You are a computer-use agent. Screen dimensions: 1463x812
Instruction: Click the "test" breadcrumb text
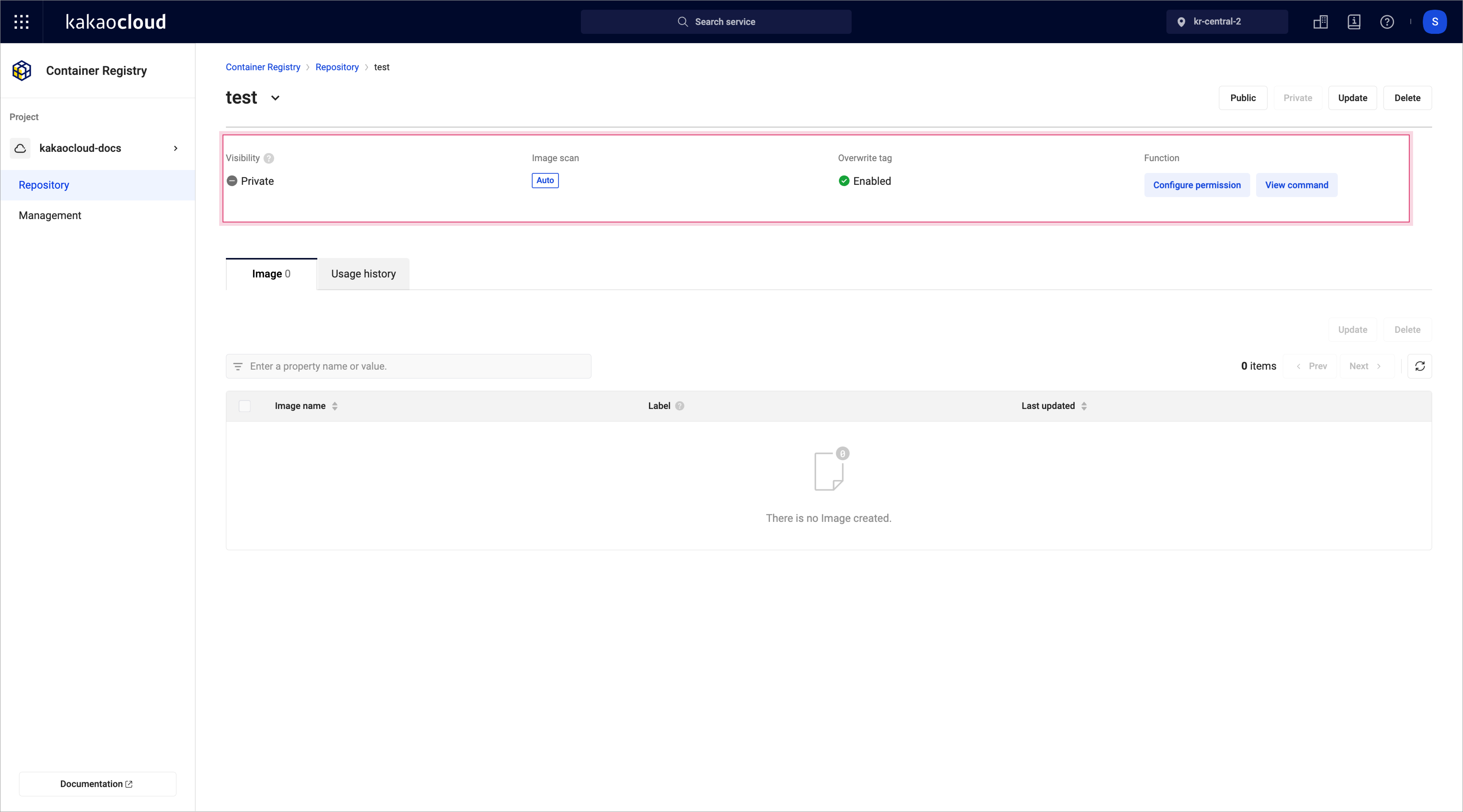pos(382,67)
